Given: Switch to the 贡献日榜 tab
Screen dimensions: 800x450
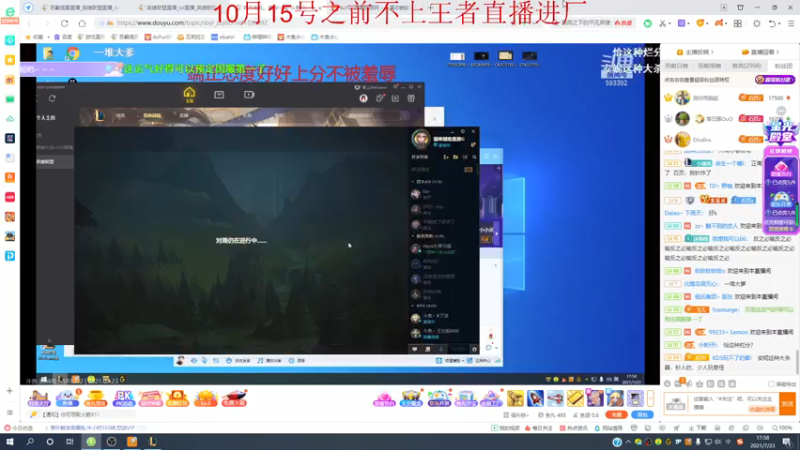Looking at the screenshot, I should [x=677, y=66].
